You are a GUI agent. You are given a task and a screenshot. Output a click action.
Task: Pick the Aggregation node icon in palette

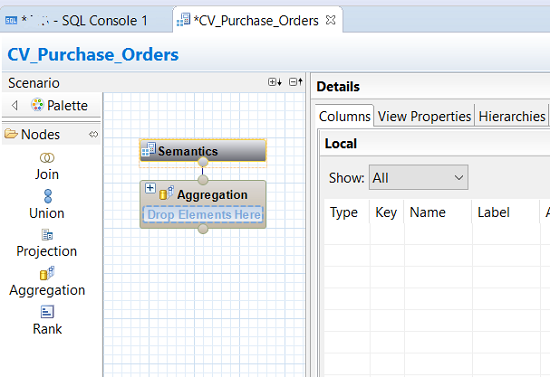[x=47, y=274]
